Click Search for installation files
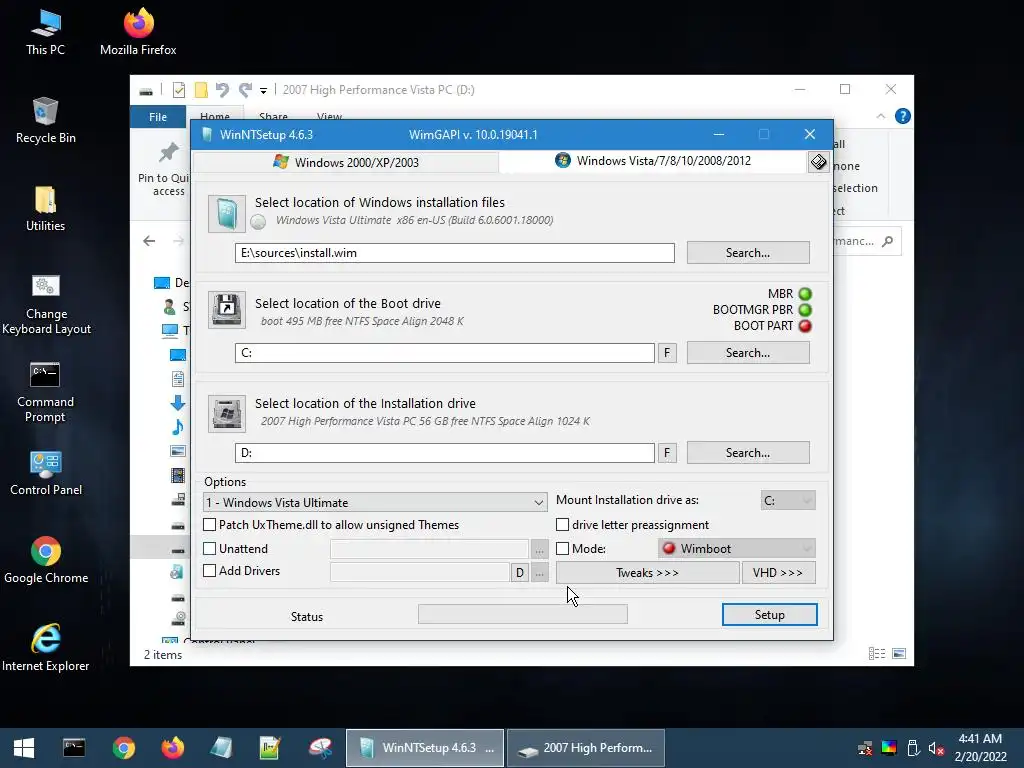 point(748,253)
